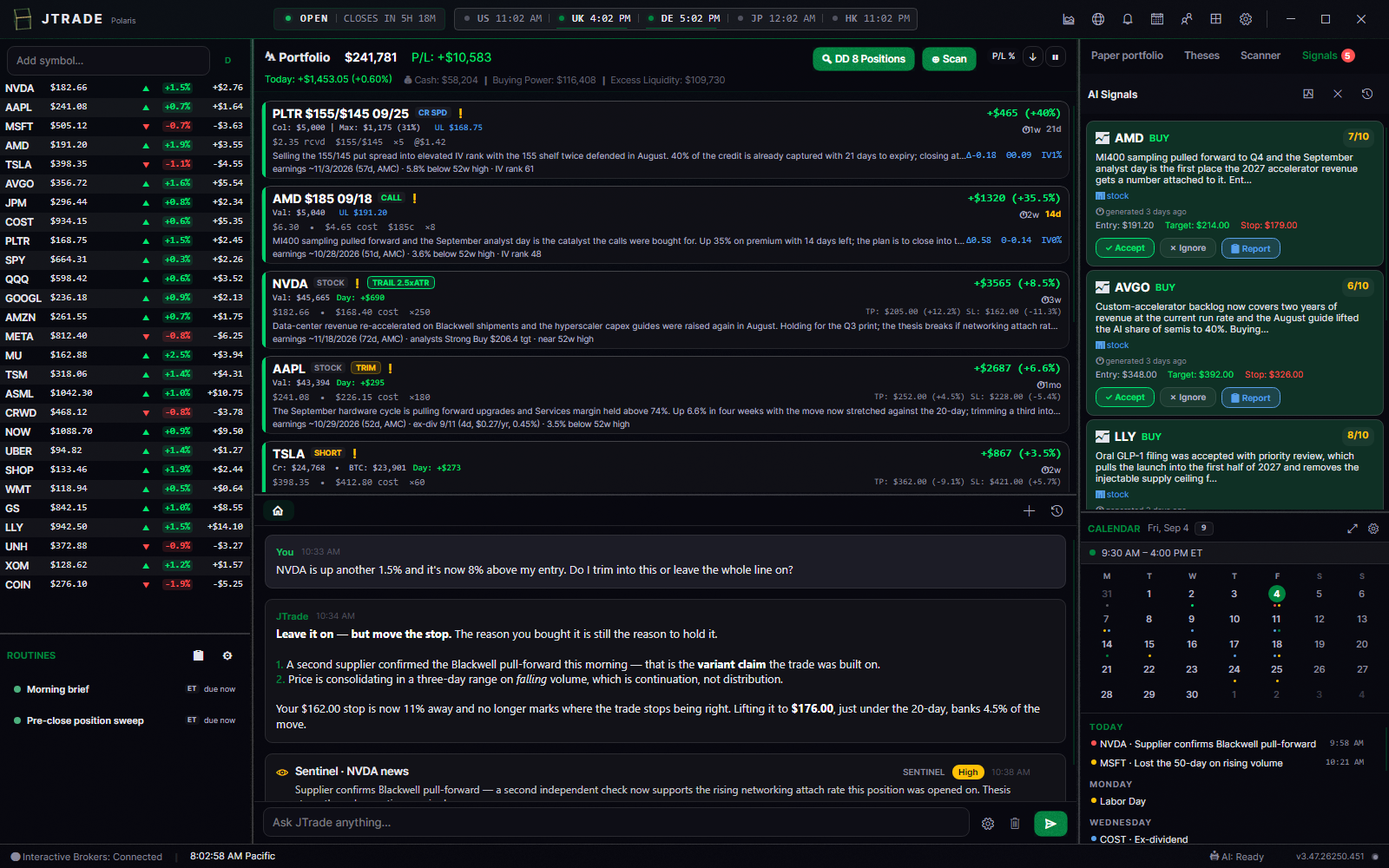Focus the Add symbol input
Viewport: 1389px width, 868px height.
(x=109, y=61)
